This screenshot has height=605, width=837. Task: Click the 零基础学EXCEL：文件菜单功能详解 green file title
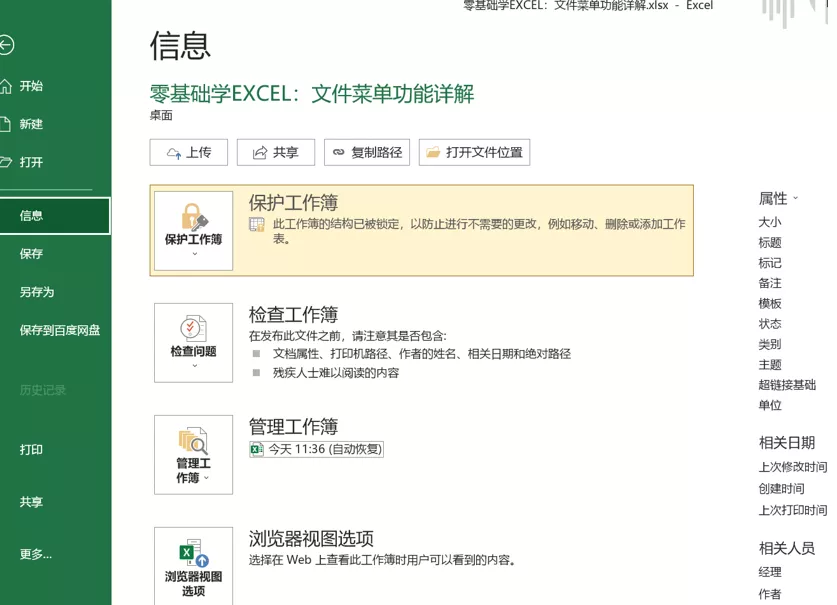point(312,94)
